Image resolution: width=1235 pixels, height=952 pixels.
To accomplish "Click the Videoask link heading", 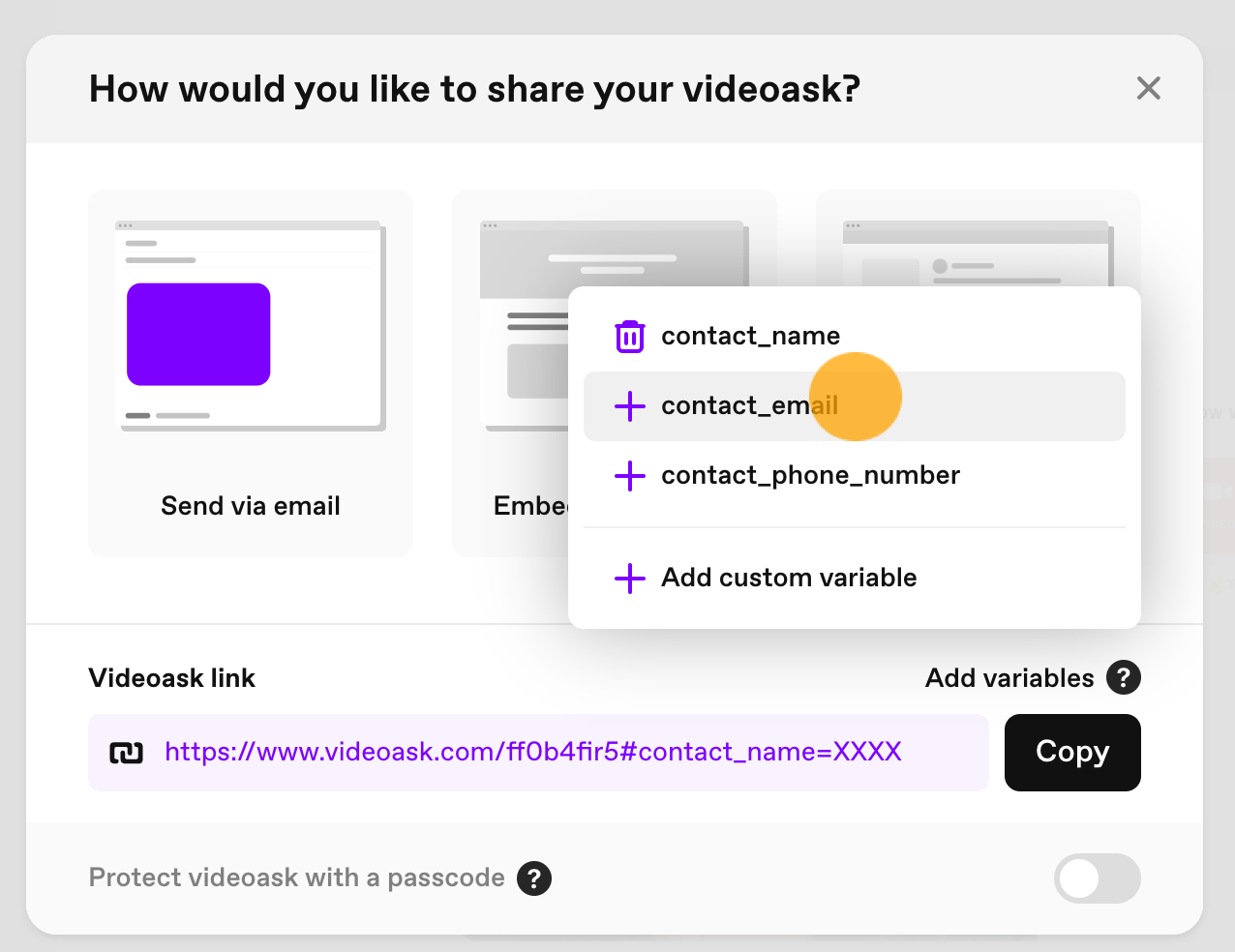I will click(172, 678).
